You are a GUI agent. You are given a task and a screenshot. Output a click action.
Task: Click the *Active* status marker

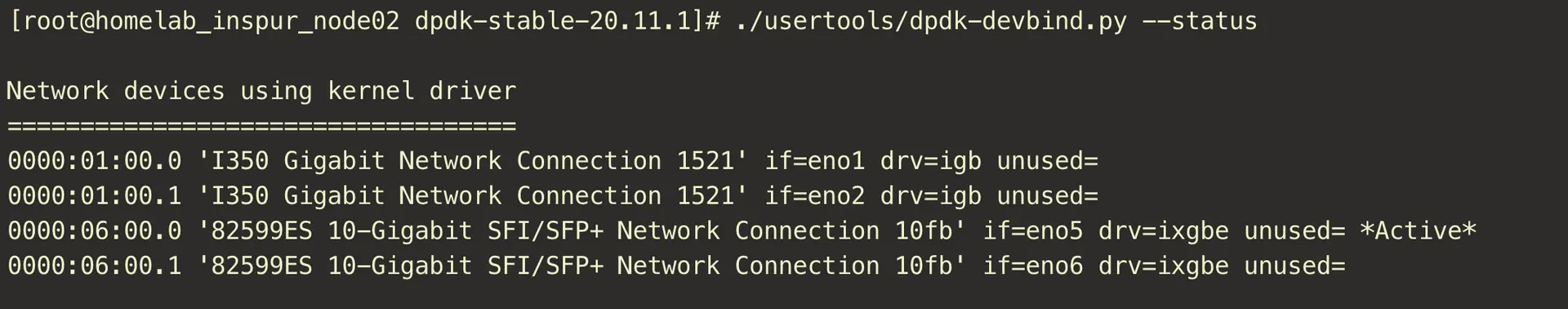point(1419,231)
